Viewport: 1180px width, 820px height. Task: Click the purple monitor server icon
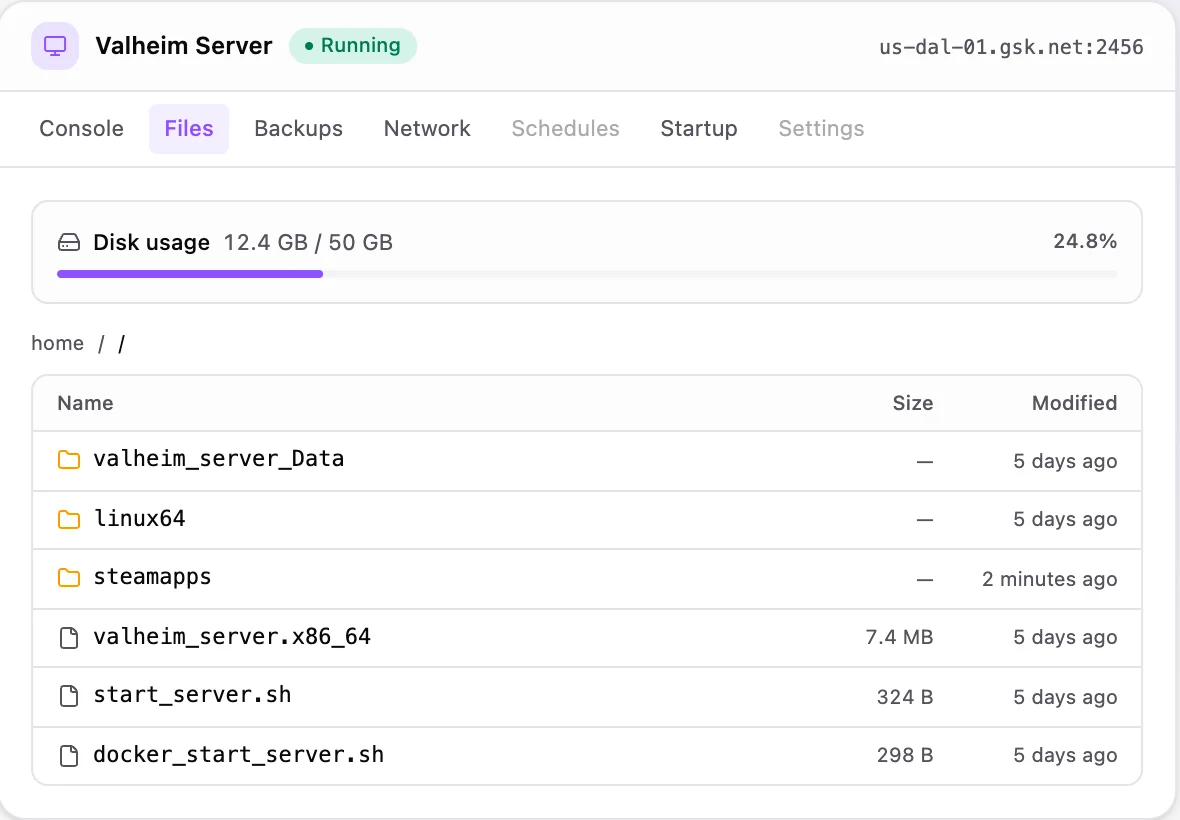pyautogui.click(x=55, y=46)
